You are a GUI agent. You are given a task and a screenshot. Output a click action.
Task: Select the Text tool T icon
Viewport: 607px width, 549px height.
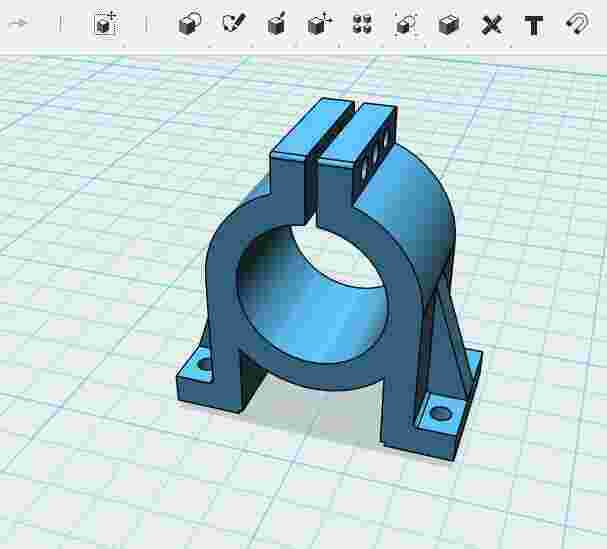pos(533,26)
